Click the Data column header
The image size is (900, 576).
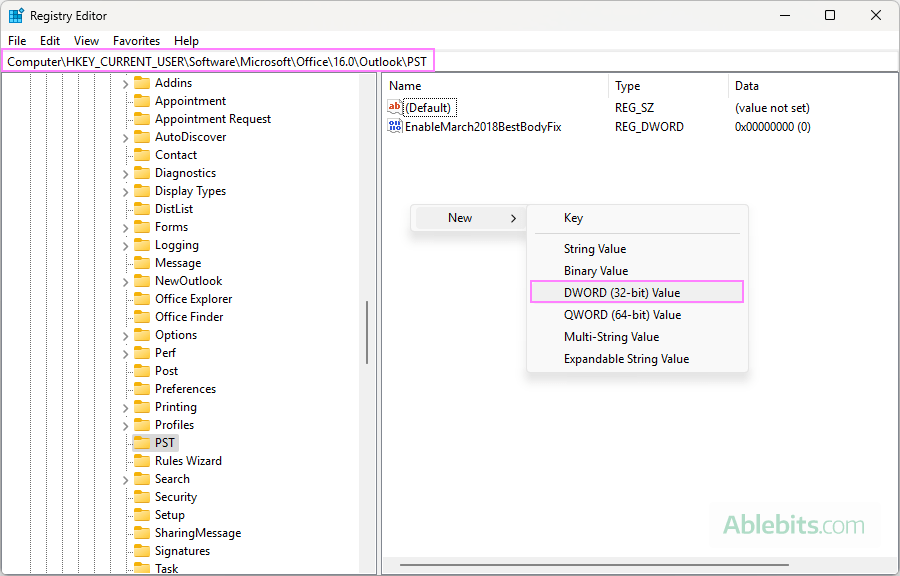point(812,86)
